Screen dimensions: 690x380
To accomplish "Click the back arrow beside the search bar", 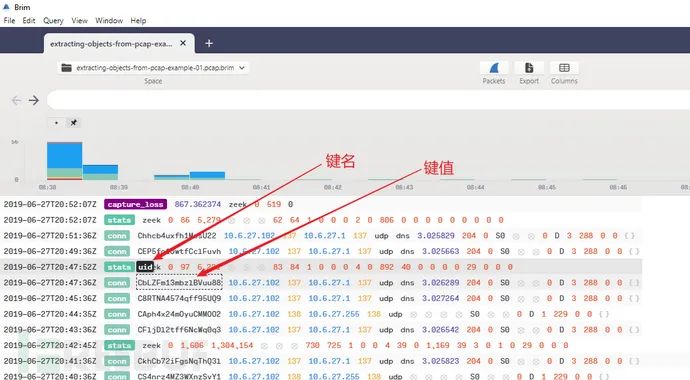I will tap(16, 100).
